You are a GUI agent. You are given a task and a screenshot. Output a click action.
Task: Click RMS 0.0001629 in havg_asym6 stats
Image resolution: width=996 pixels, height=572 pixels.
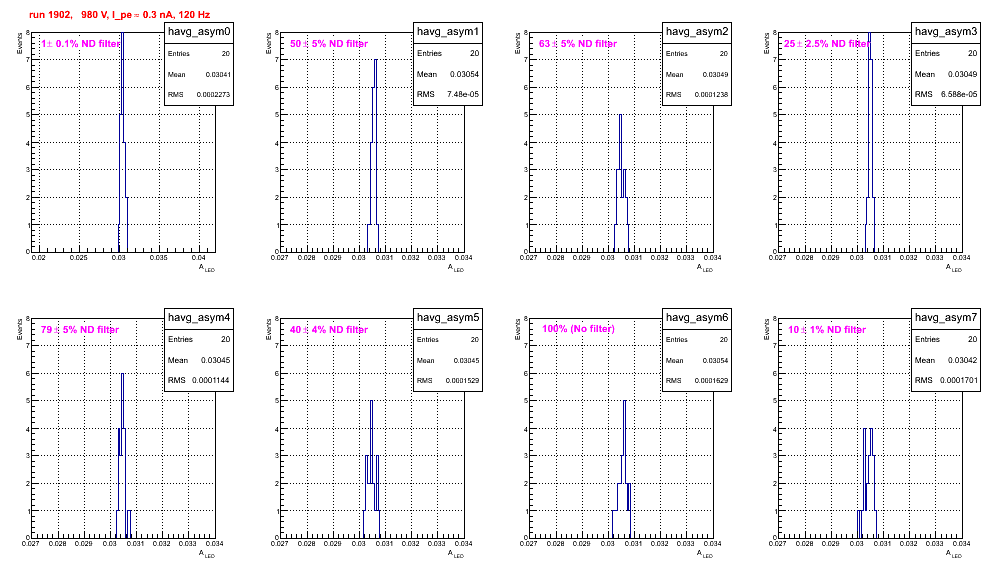[697, 381]
